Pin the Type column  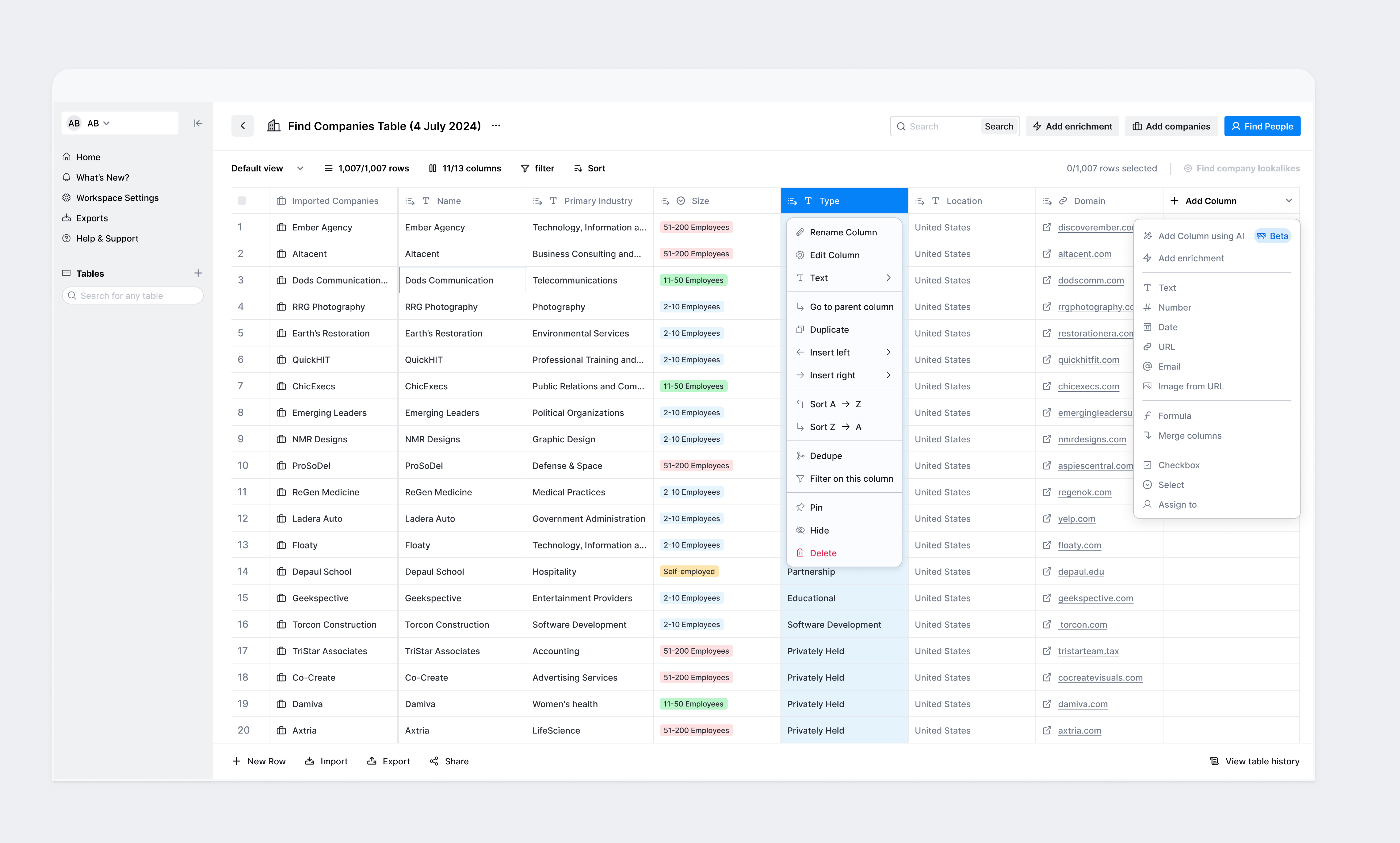point(816,507)
